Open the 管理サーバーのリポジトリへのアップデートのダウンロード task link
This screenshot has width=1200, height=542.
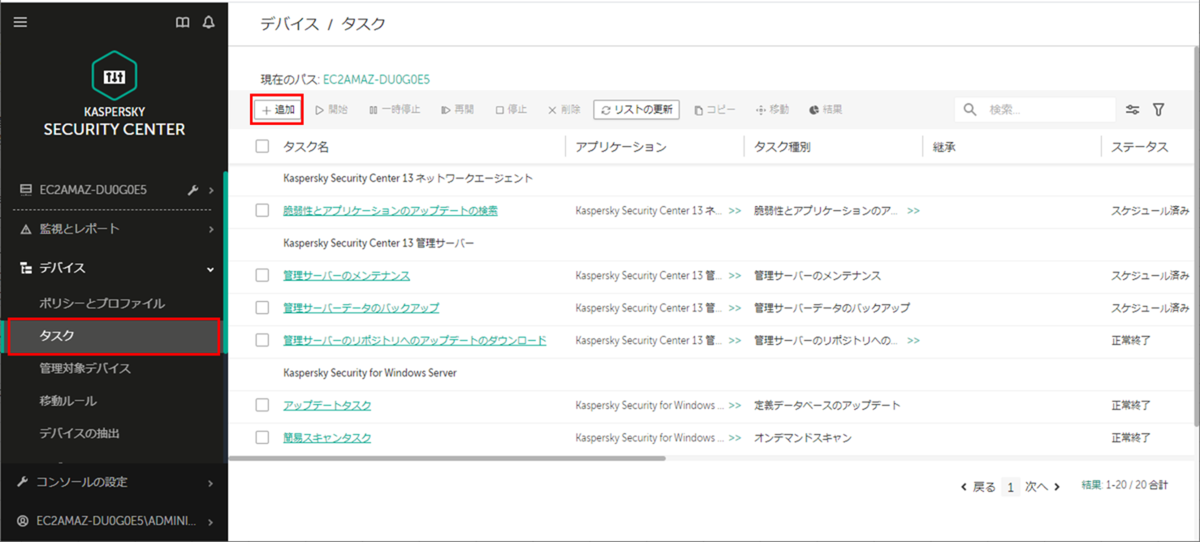(415, 340)
